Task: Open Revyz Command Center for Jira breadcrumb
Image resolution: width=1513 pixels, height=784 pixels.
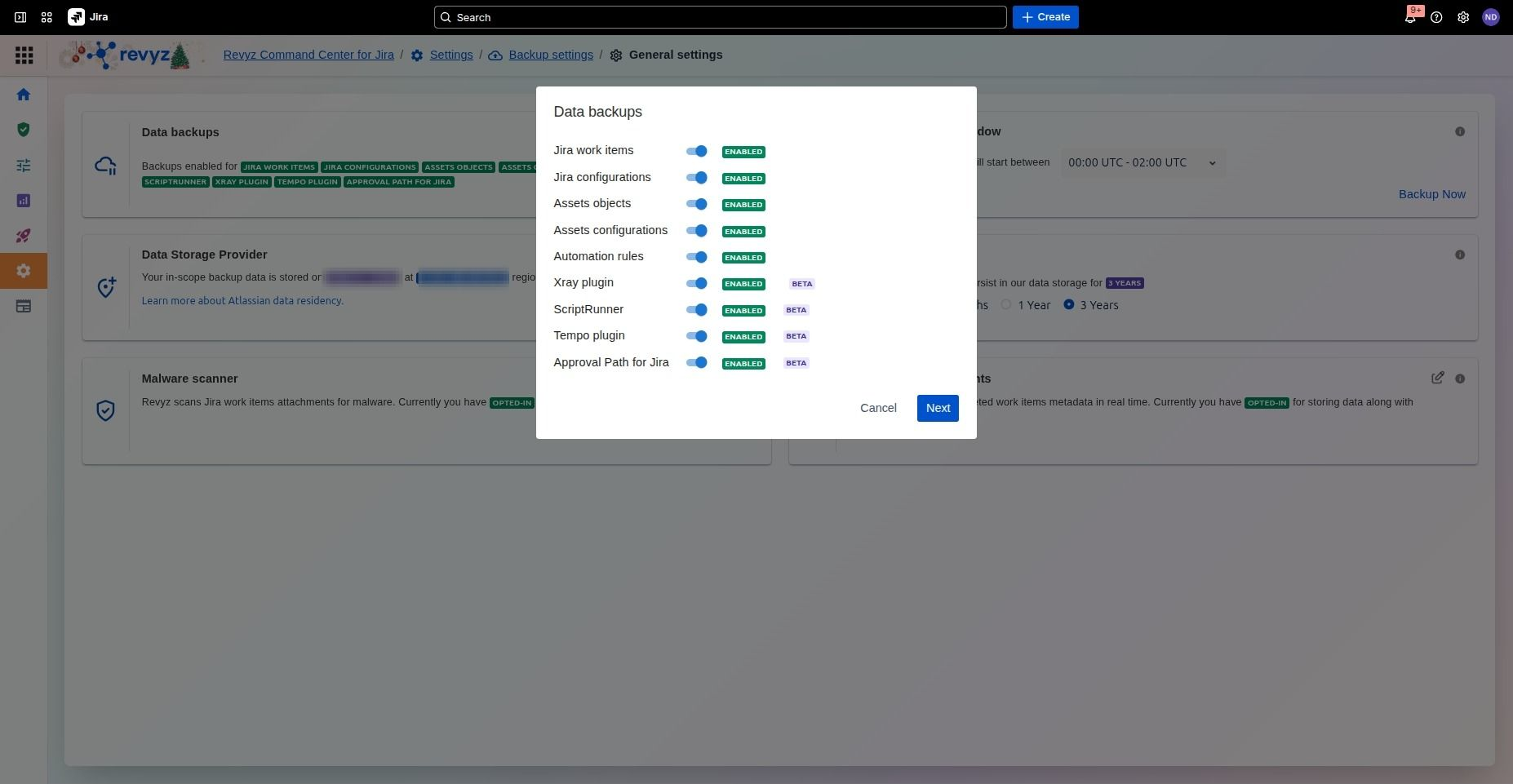Action: 308,55
